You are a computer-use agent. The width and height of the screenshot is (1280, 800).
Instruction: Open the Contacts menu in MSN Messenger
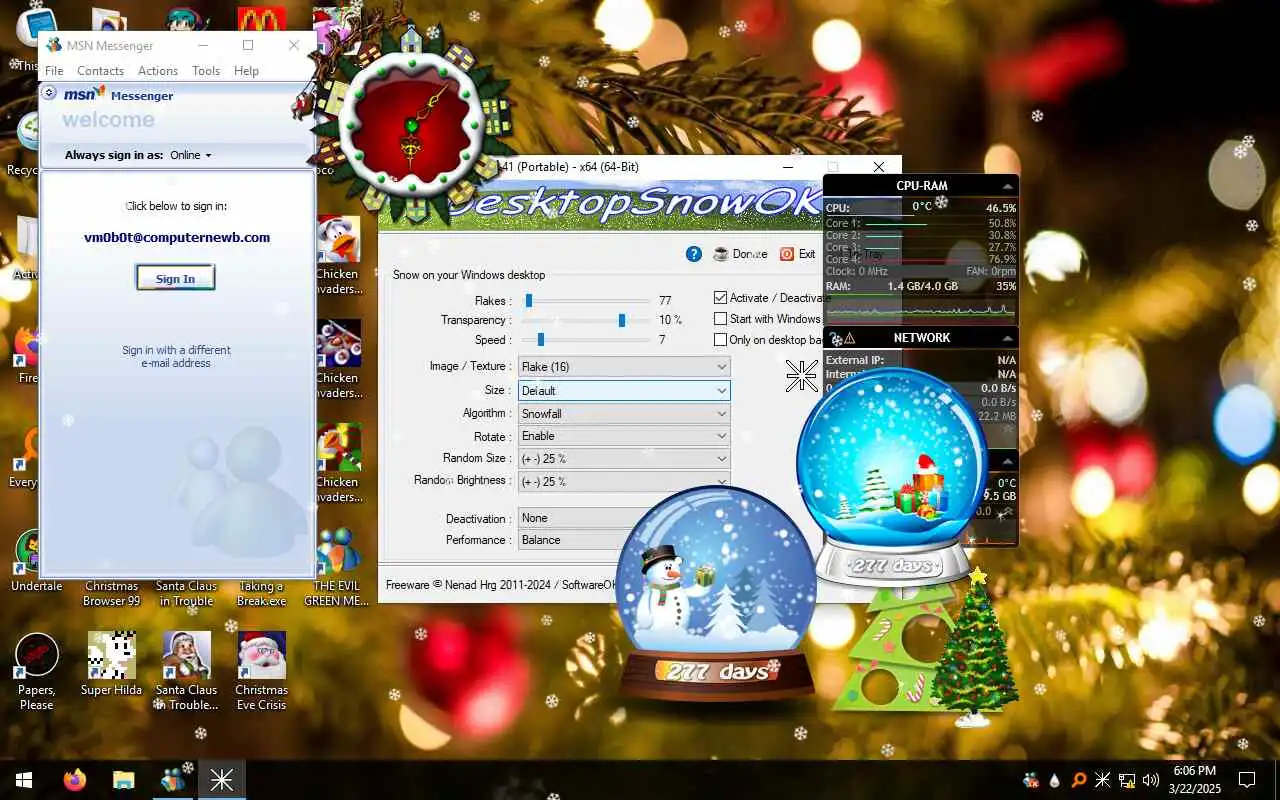pos(100,71)
